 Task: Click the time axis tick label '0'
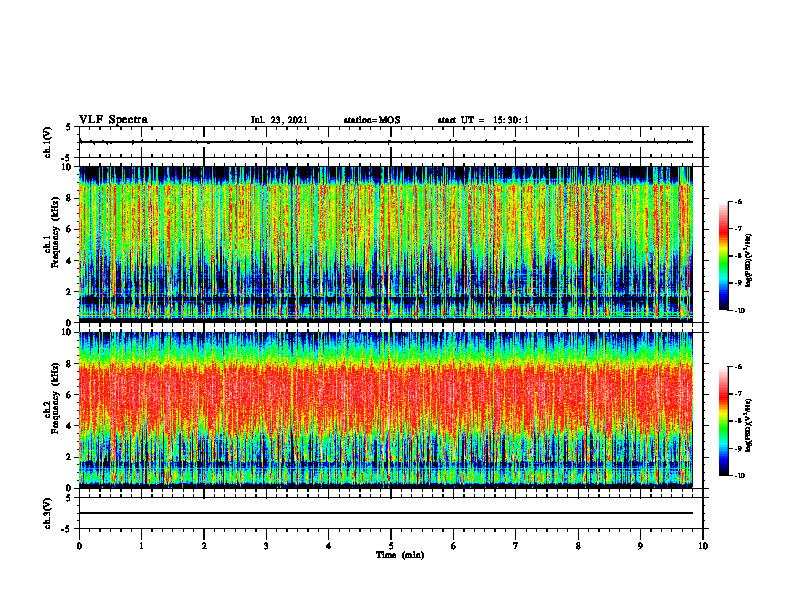(x=79, y=546)
